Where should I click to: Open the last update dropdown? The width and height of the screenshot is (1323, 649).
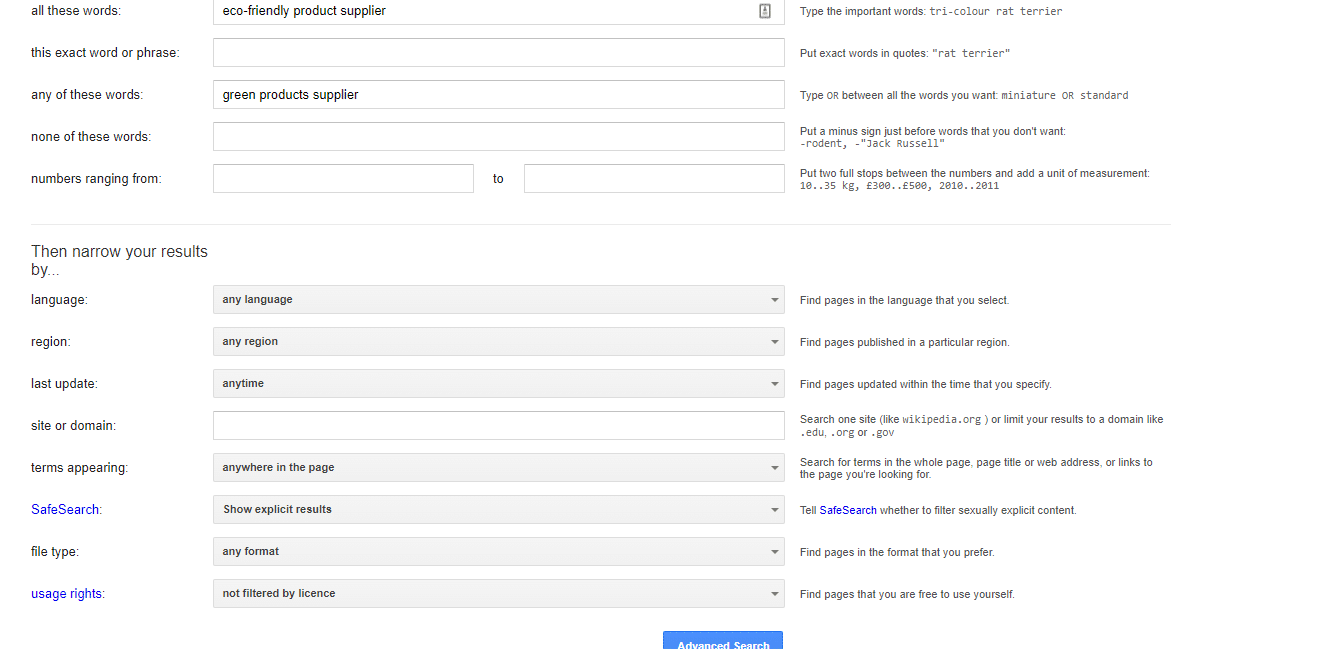coord(498,384)
